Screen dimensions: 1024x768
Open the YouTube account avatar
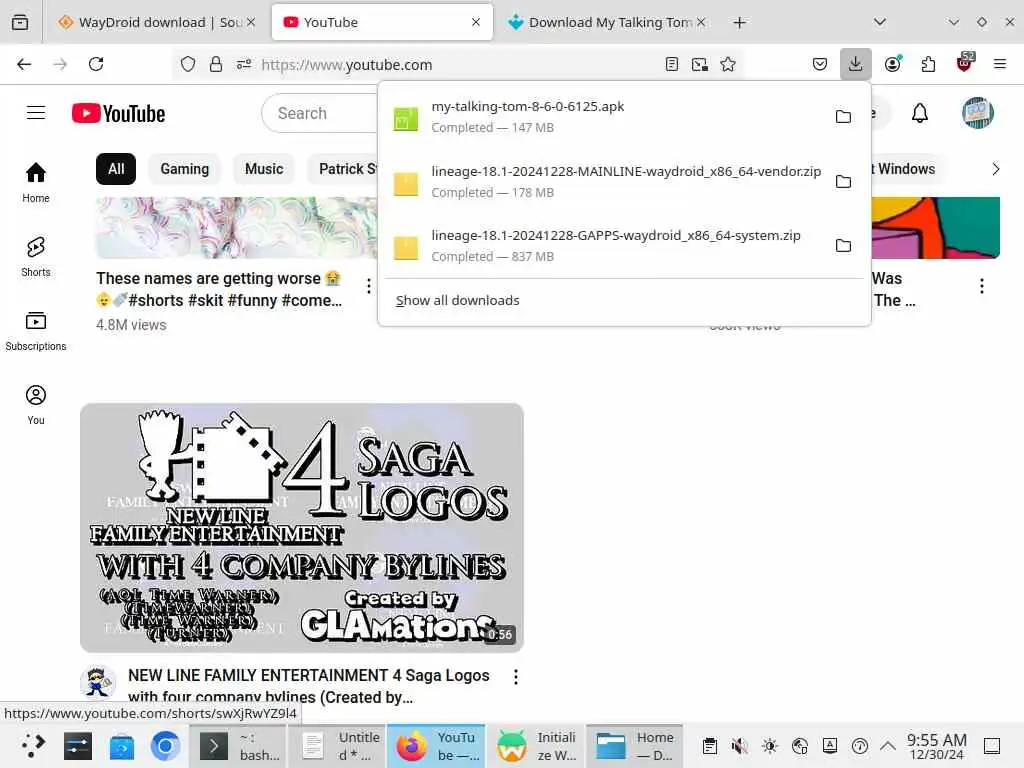(x=977, y=113)
